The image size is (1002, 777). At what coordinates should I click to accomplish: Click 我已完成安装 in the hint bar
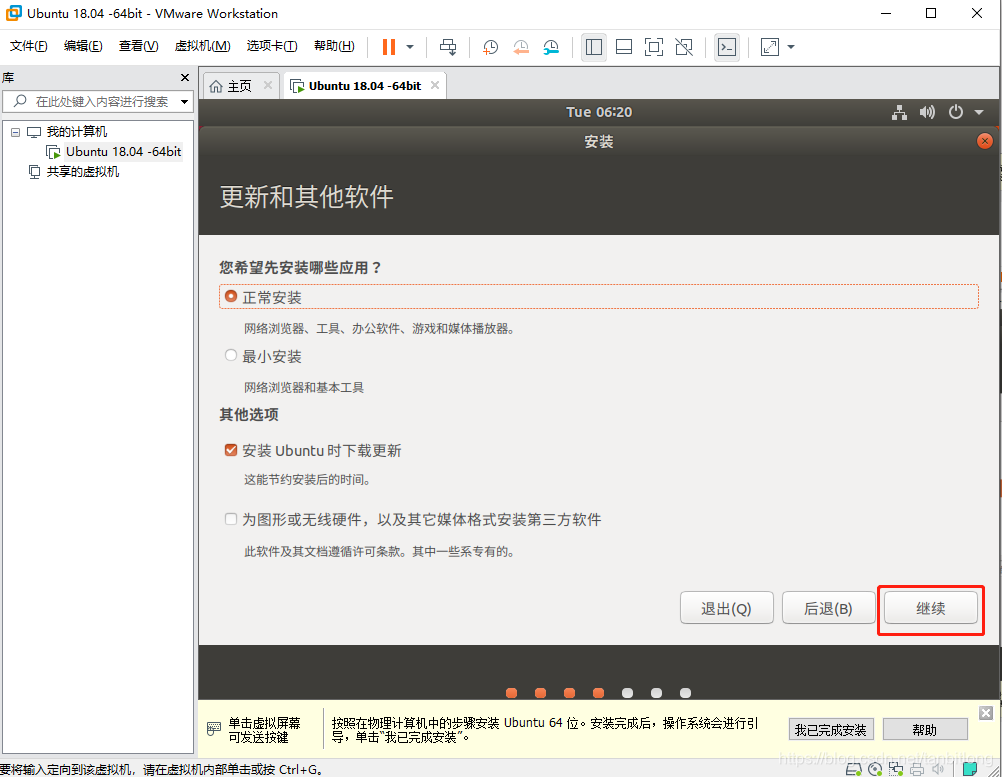tap(831, 729)
